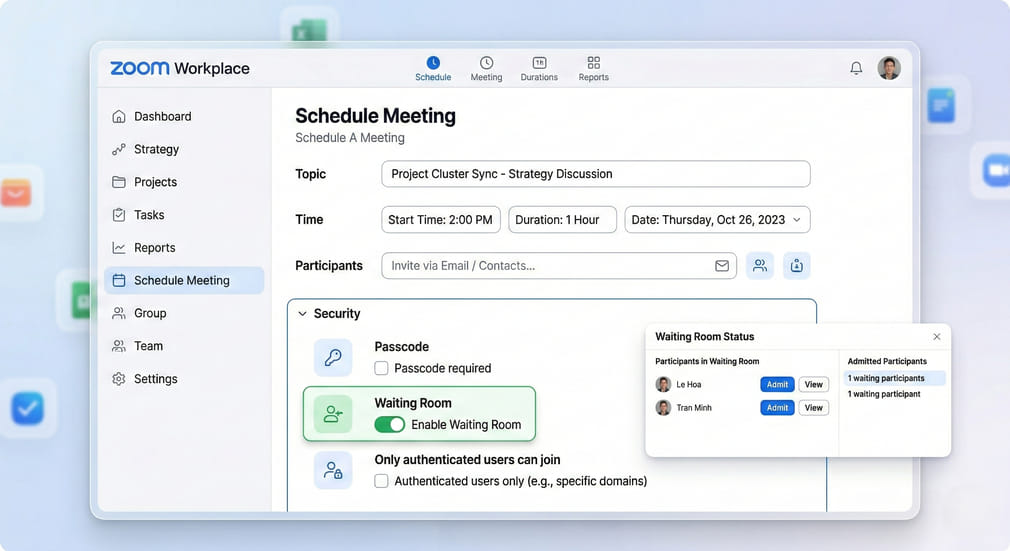Switch to the Reports tab in top bar
This screenshot has width=1010, height=551.
pyautogui.click(x=593, y=68)
